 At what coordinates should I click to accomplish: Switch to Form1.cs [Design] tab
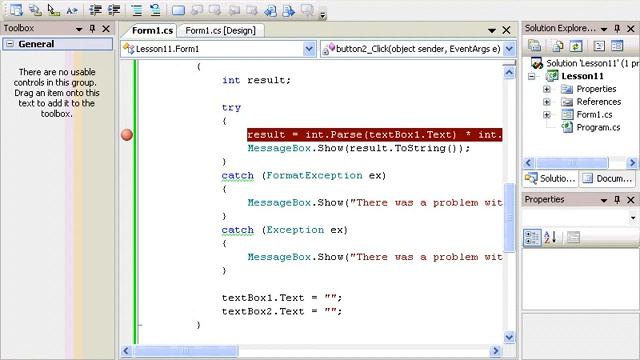pos(220,31)
